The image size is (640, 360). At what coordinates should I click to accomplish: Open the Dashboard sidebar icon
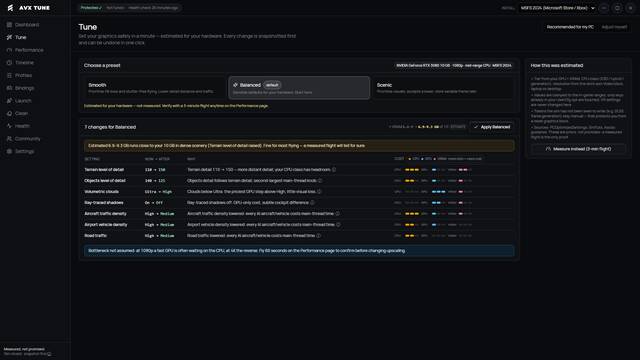point(9,25)
